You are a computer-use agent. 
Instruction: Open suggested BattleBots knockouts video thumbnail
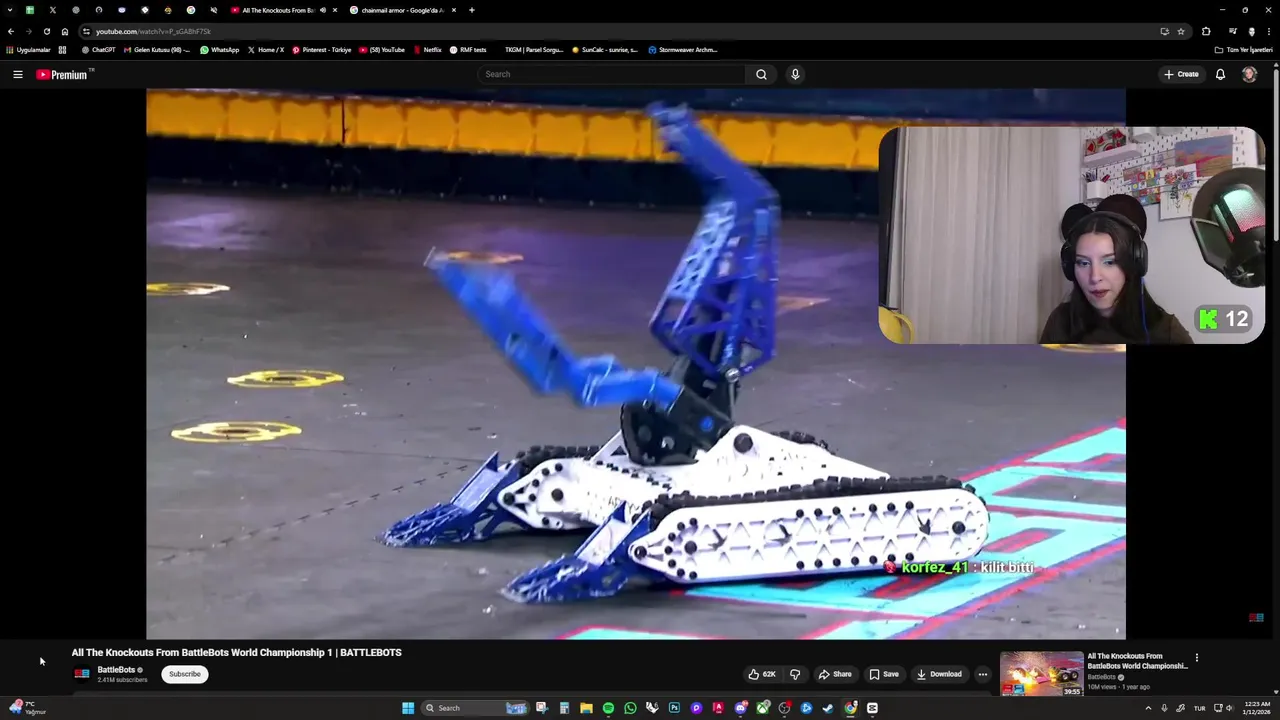(1042, 674)
